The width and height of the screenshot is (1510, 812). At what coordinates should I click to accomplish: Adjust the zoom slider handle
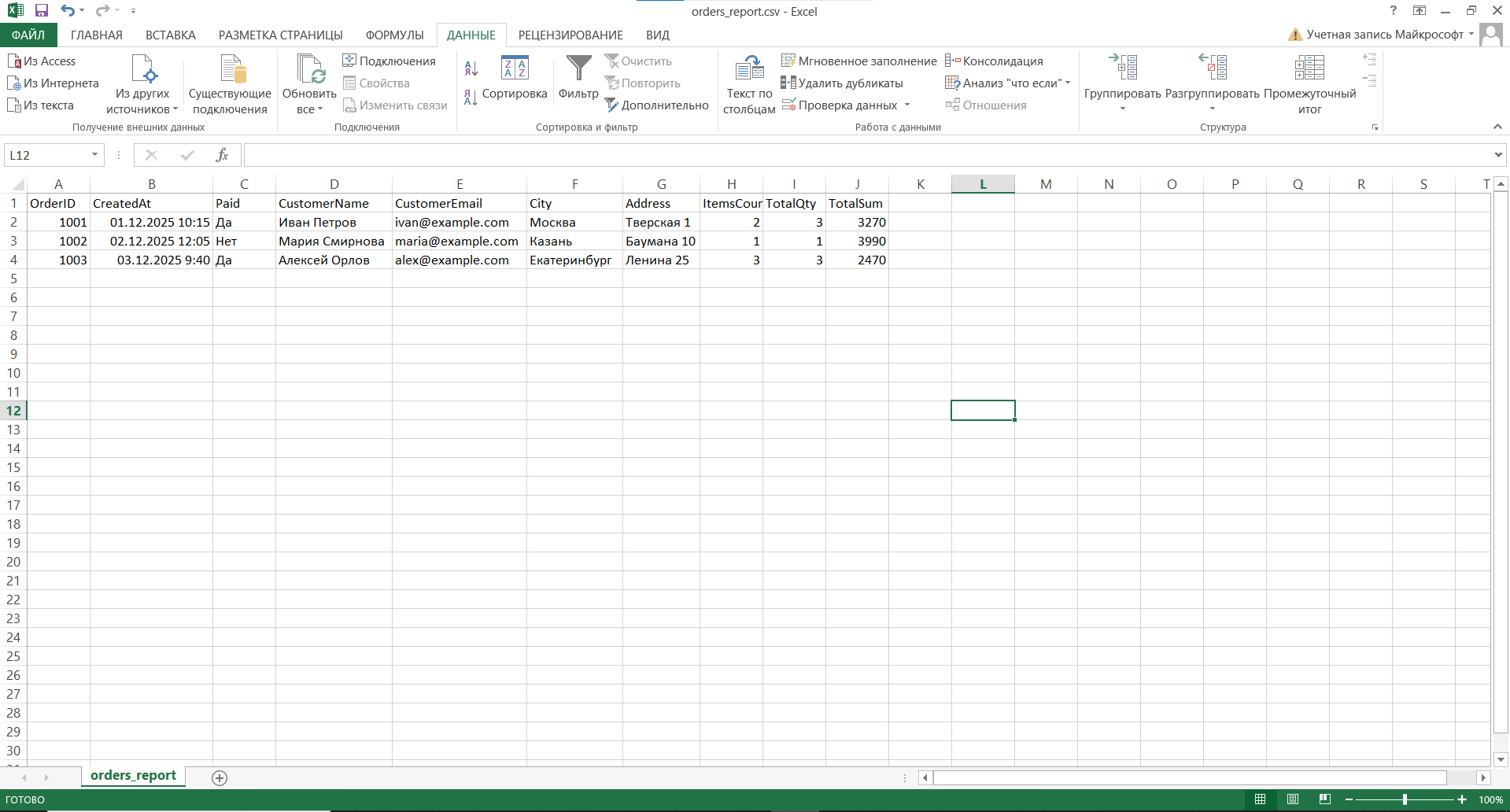pos(1405,799)
